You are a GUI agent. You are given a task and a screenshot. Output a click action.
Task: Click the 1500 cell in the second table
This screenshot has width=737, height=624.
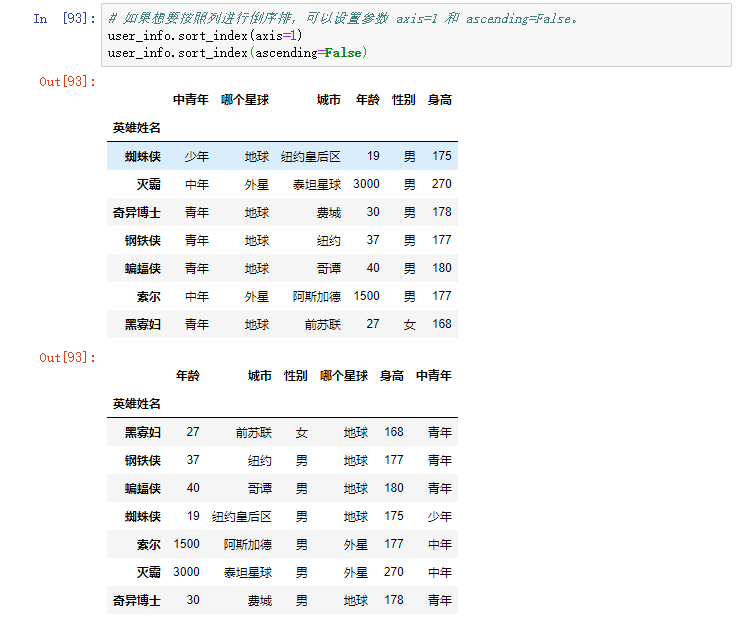[187, 544]
